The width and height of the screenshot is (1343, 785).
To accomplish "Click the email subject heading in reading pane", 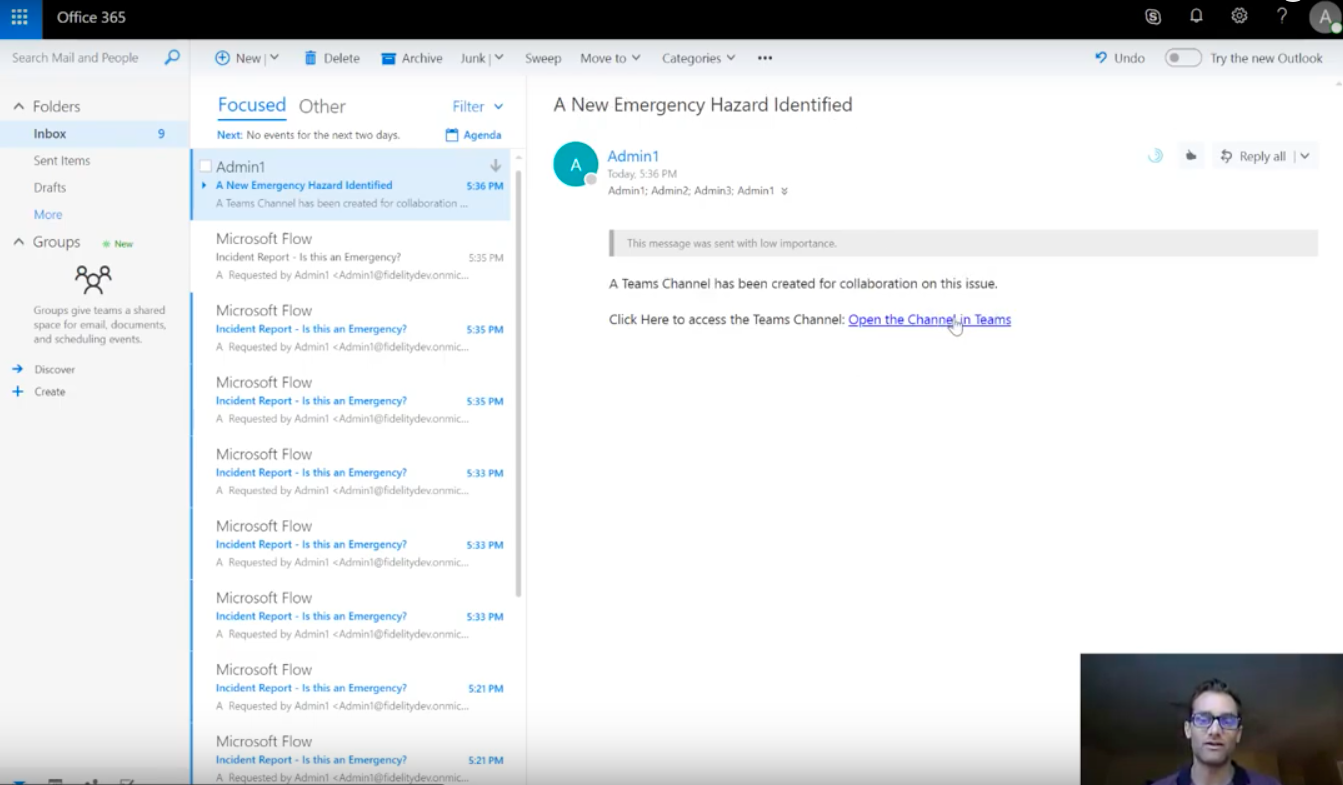I will (703, 104).
